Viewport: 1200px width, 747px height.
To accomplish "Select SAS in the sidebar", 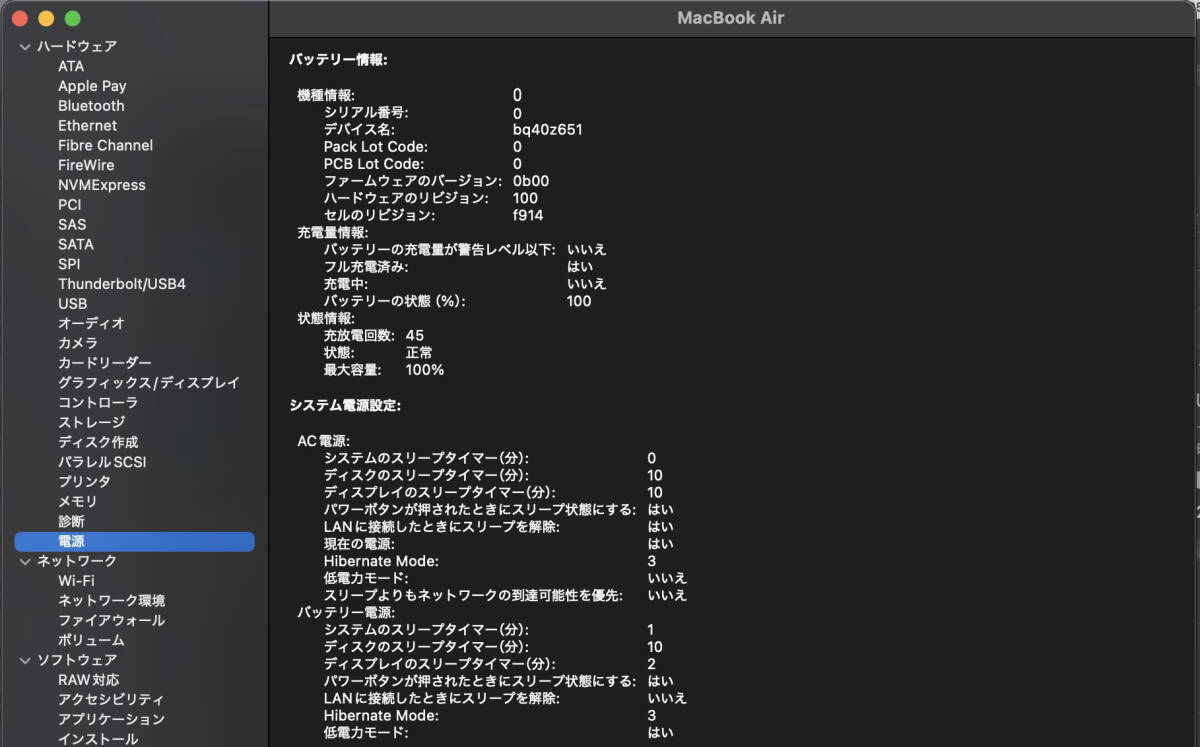I will pyautogui.click(x=72, y=224).
